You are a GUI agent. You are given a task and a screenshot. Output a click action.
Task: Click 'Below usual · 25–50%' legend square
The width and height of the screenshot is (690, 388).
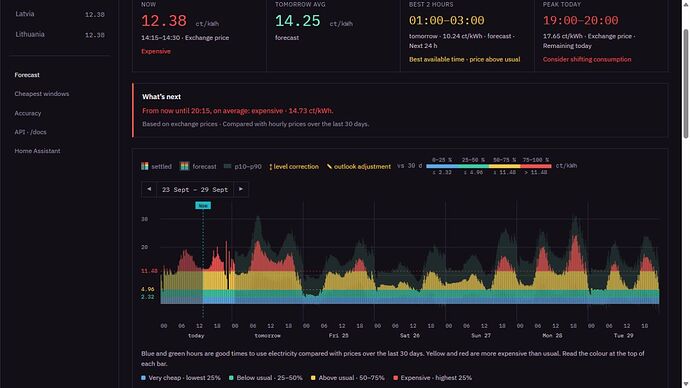coord(231,378)
